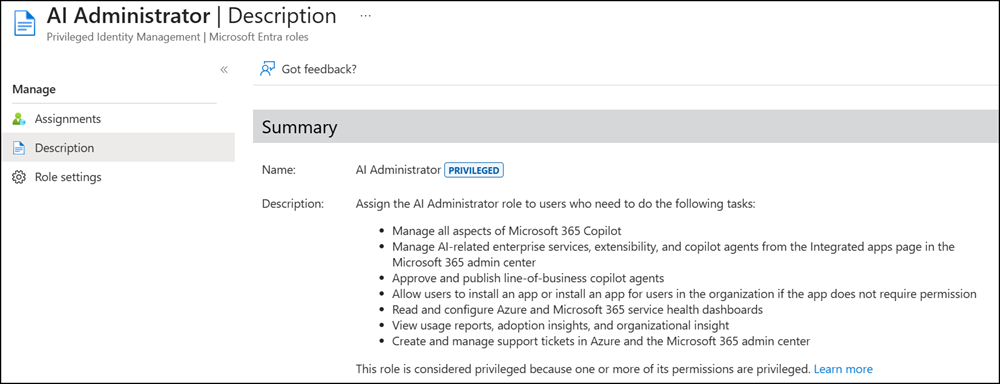Click the Summary section header
1000x384 pixels.
[626, 126]
